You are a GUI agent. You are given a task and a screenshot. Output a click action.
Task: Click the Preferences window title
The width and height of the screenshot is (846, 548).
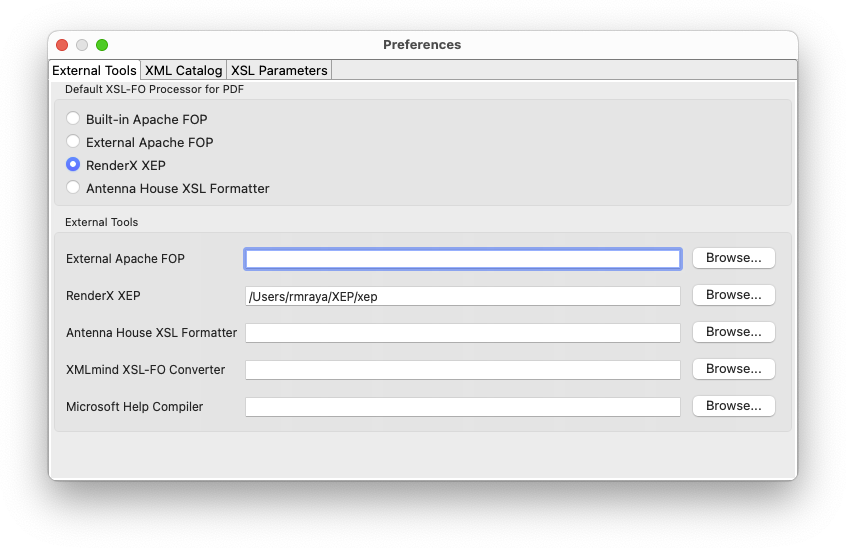click(422, 45)
